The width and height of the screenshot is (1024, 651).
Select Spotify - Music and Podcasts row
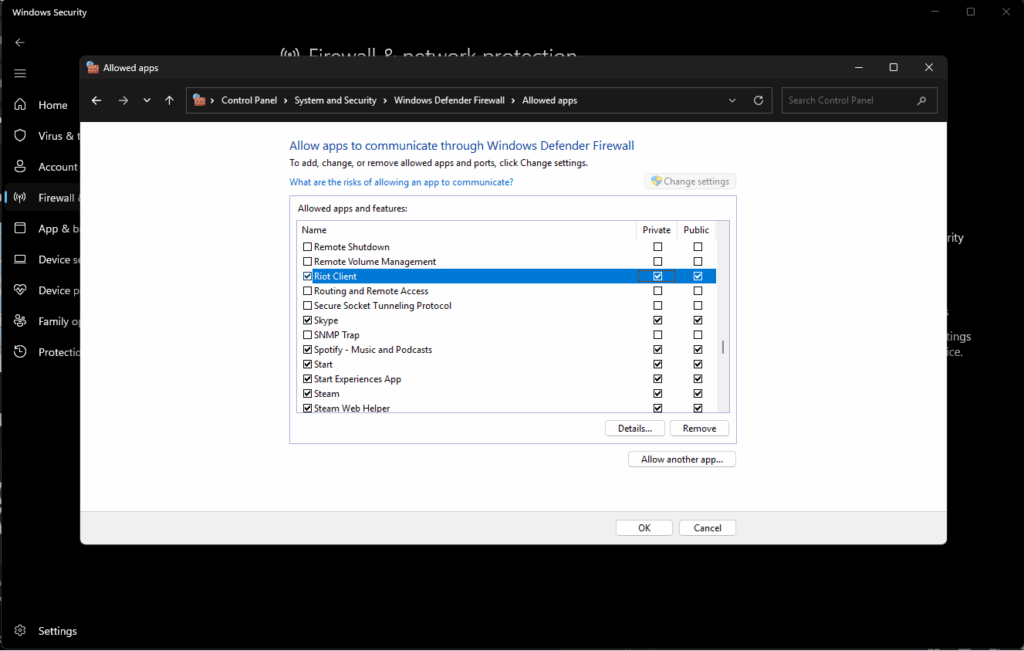coord(507,349)
